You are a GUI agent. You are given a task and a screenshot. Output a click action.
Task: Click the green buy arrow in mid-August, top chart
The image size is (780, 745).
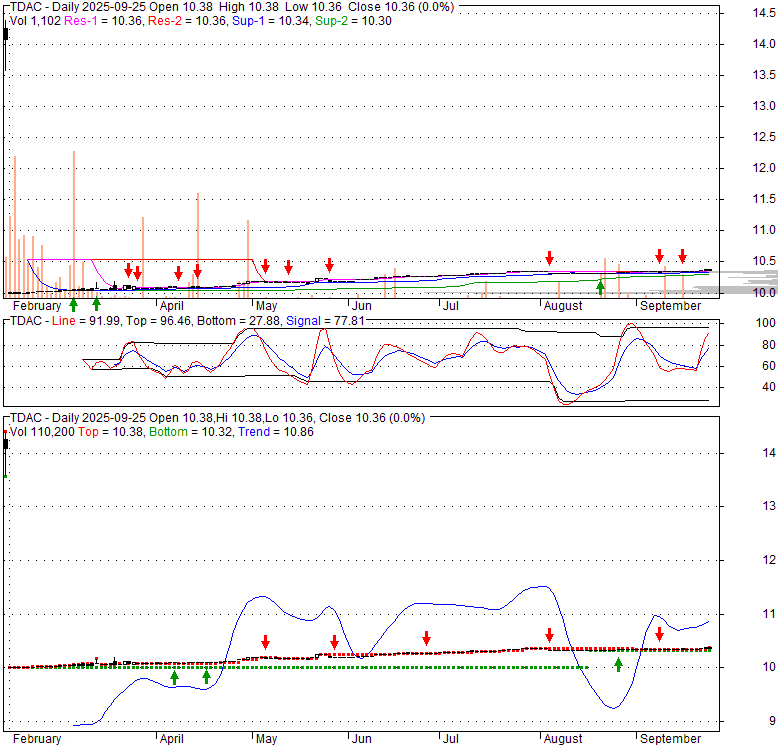tap(600, 286)
